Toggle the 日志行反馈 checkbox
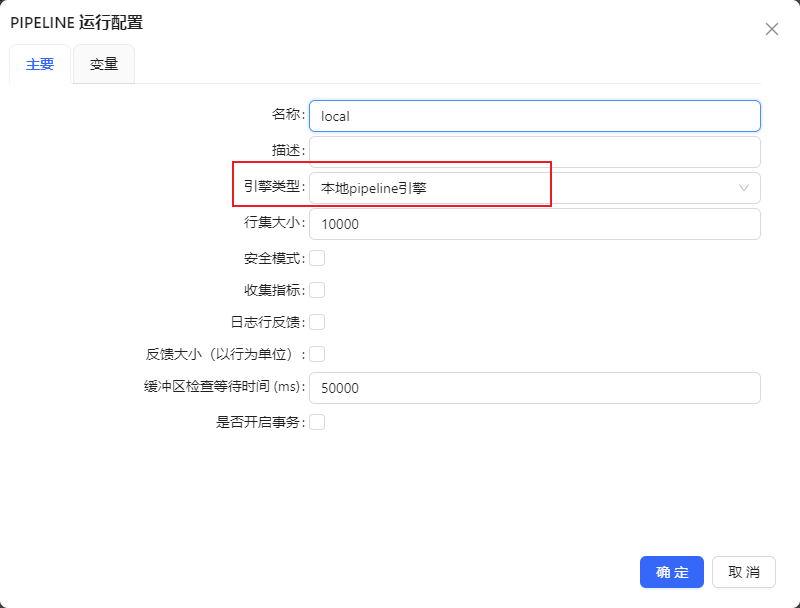Viewport: 800px width, 608px height. point(317,322)
